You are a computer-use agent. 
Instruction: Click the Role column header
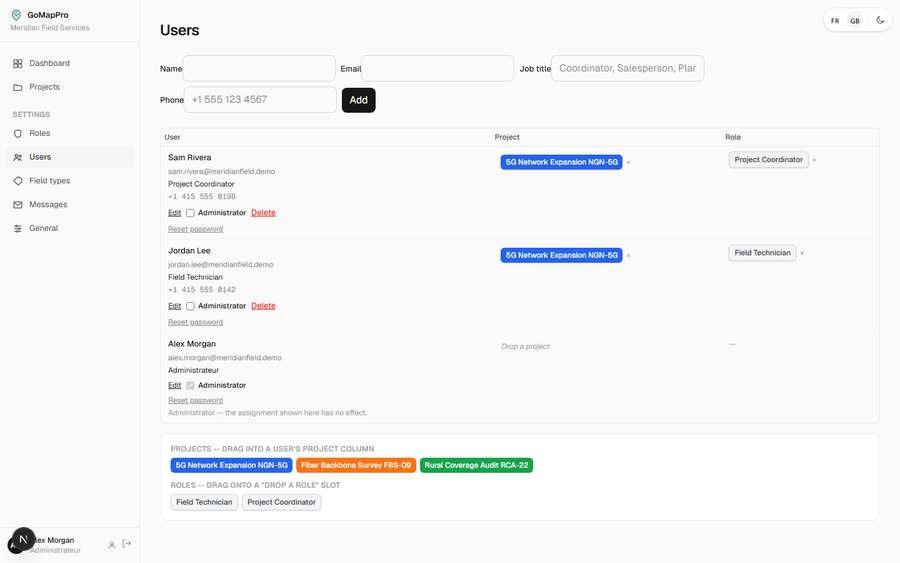(733, 137)
